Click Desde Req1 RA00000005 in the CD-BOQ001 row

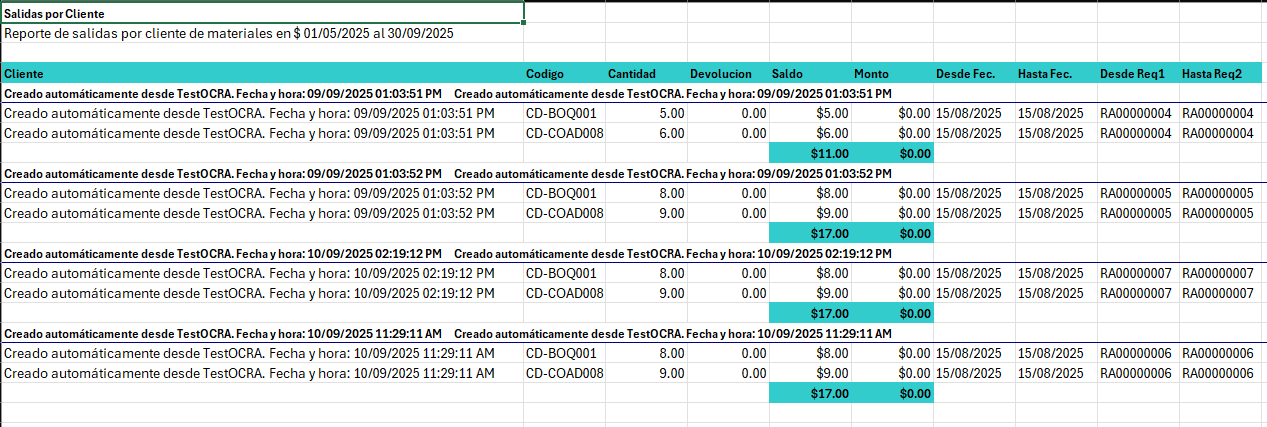(x=1138, y=193)
